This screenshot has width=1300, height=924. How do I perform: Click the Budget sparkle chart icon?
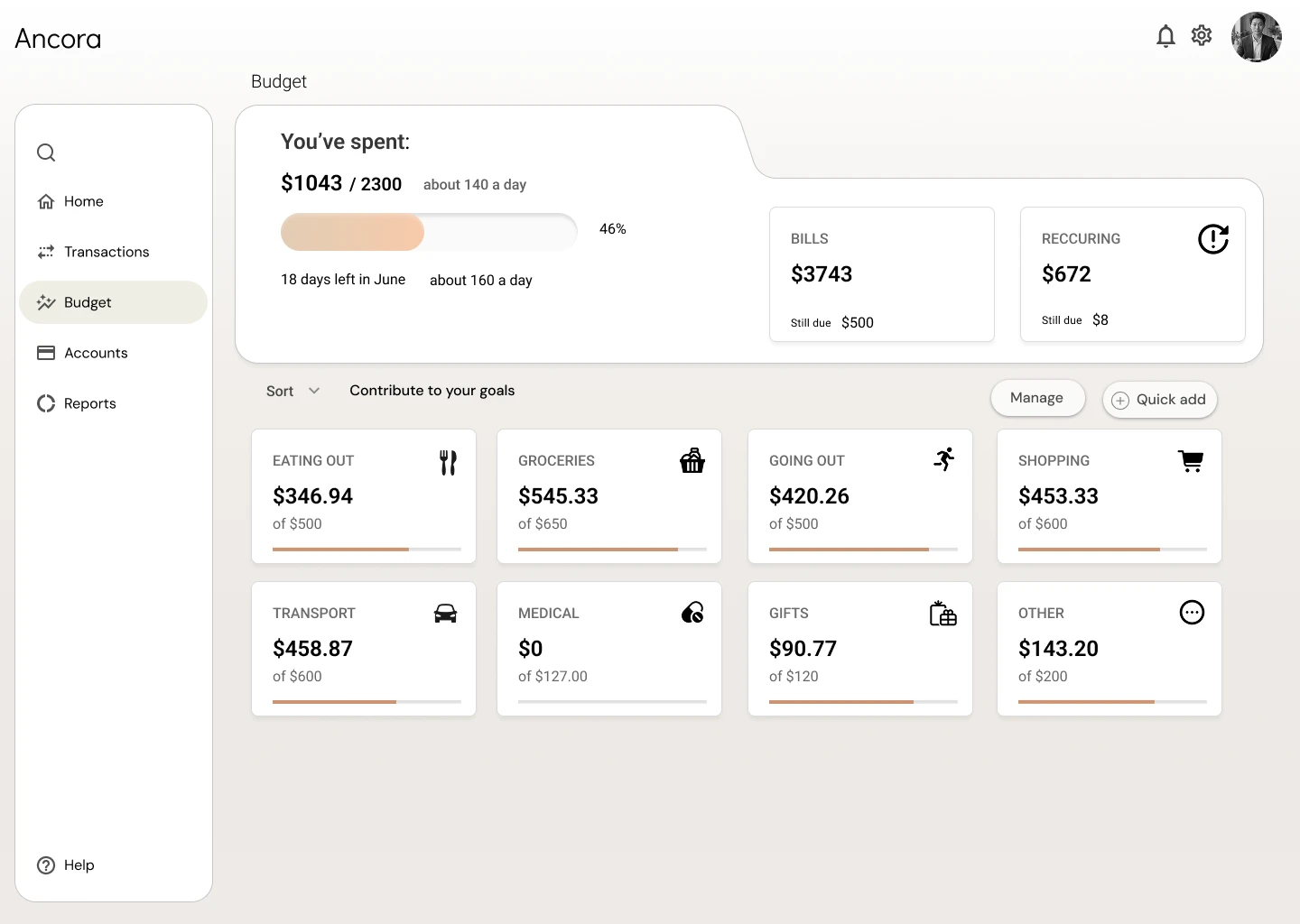pos(46,302)
